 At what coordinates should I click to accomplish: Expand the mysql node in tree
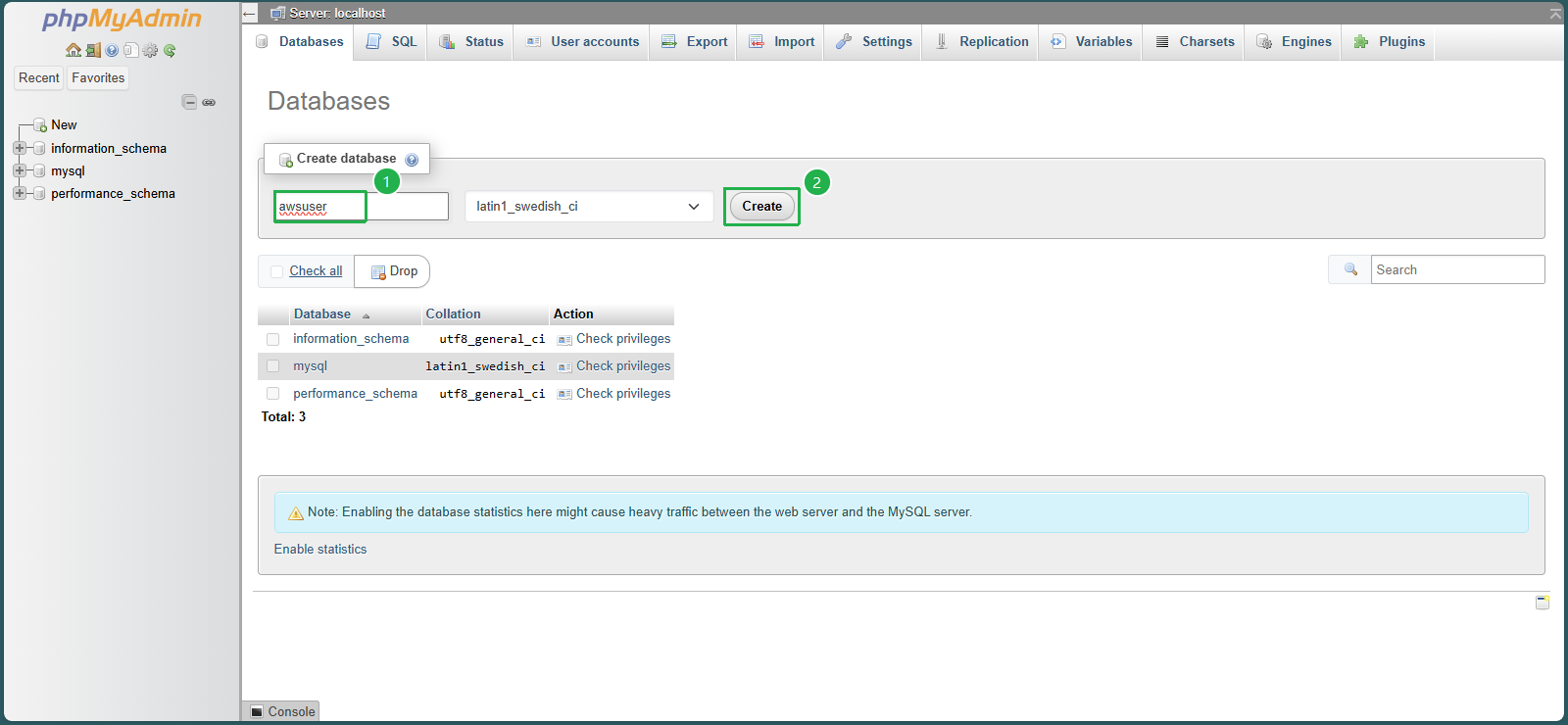tap(19, 171)
